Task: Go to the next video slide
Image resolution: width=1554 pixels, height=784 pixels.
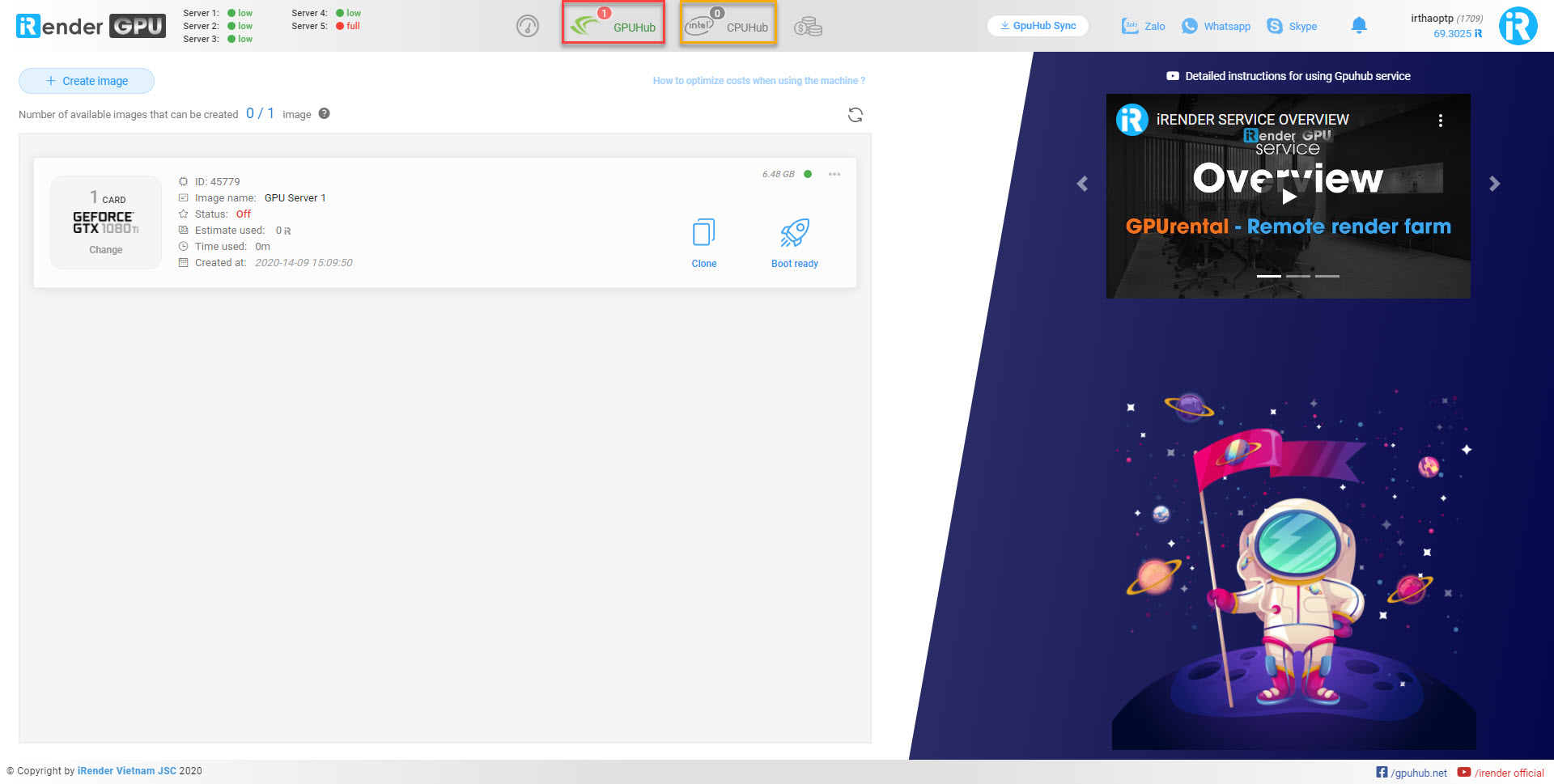Action: (1494, 184)
